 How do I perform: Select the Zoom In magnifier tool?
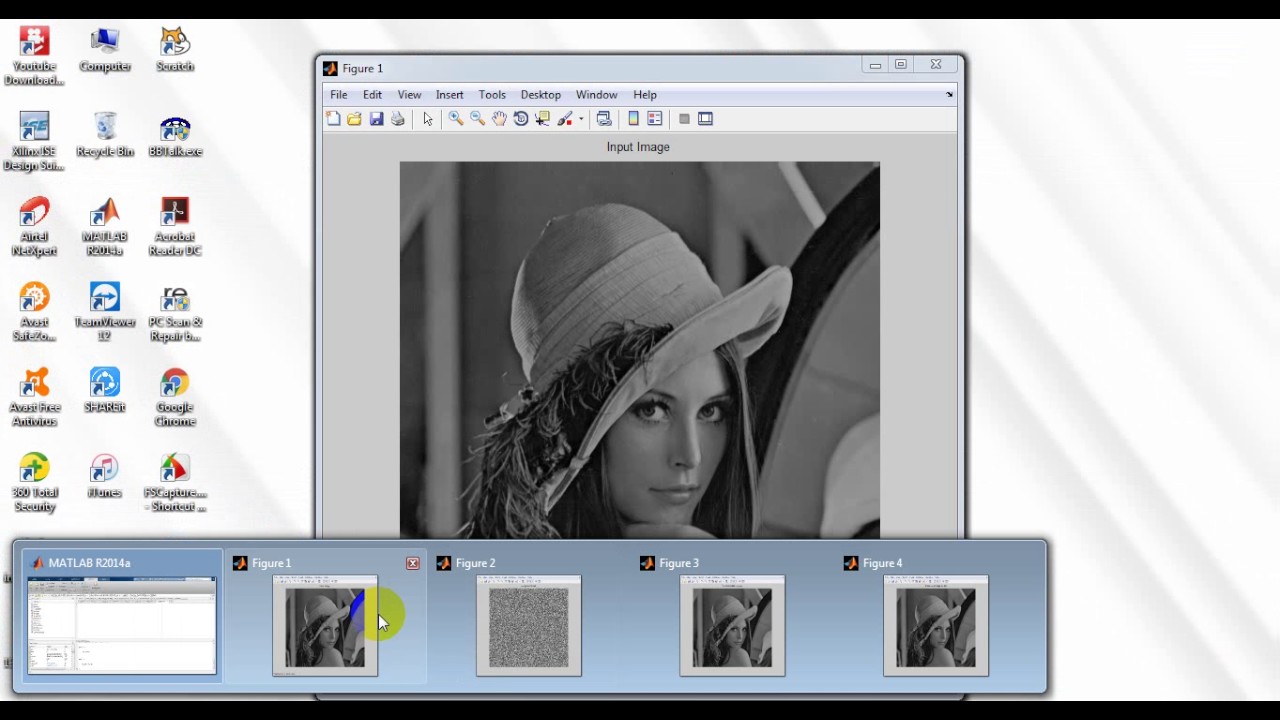click(455, 119)
